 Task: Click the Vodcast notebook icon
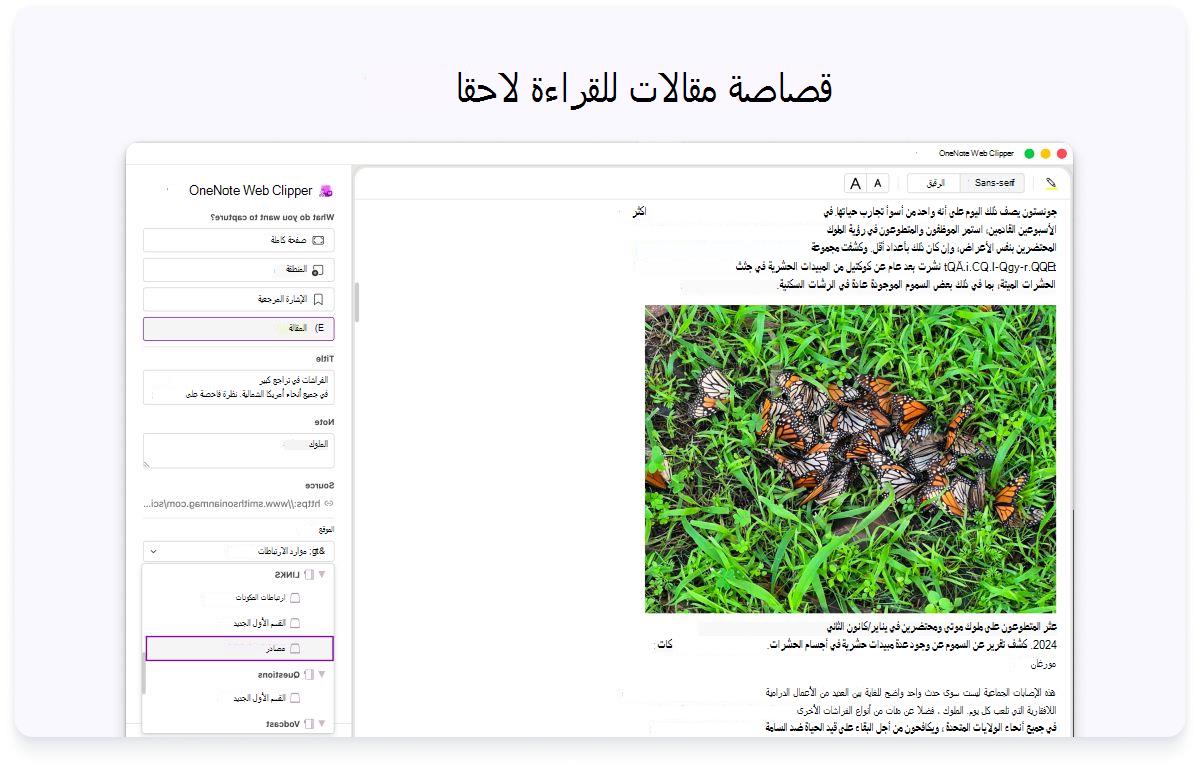309,723
